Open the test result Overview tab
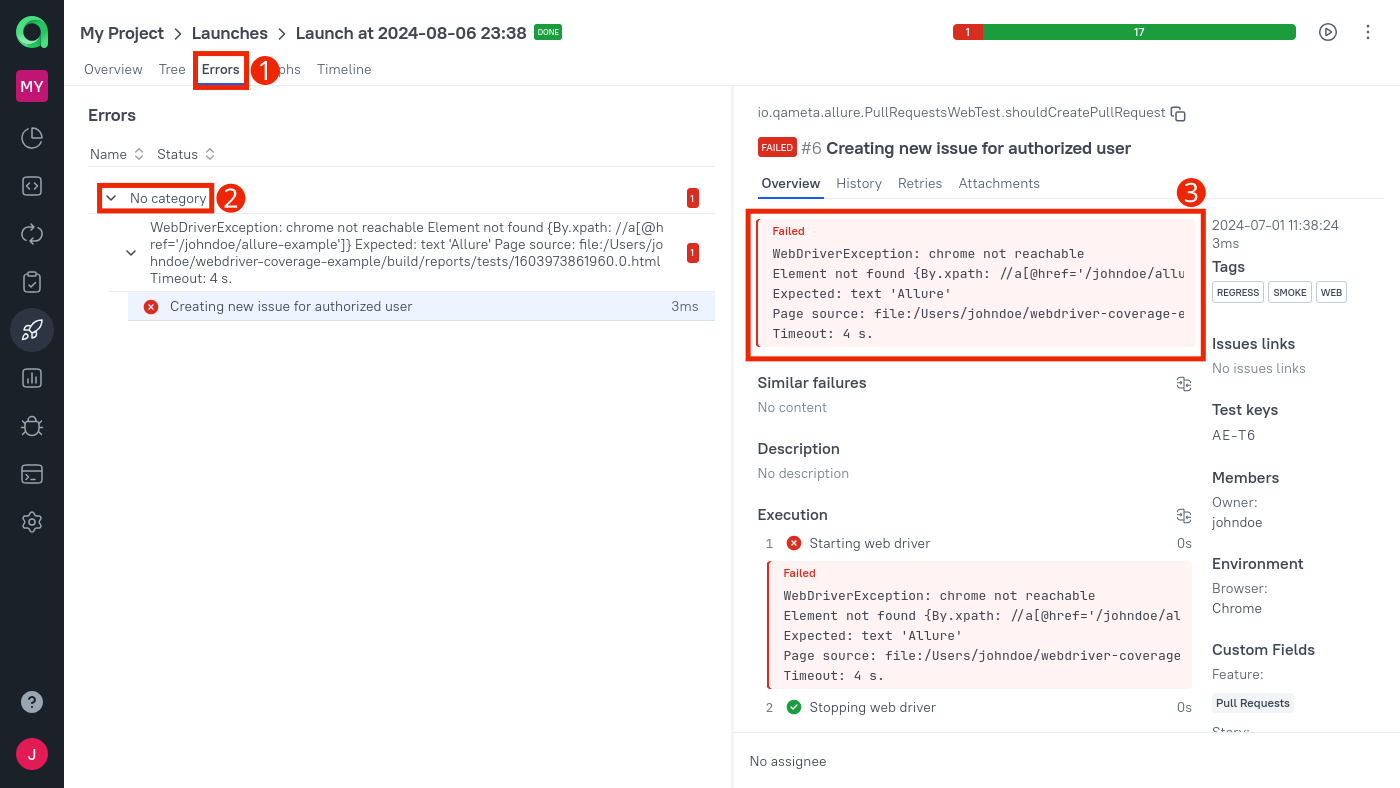1400x788 pixels. (791, 183)
